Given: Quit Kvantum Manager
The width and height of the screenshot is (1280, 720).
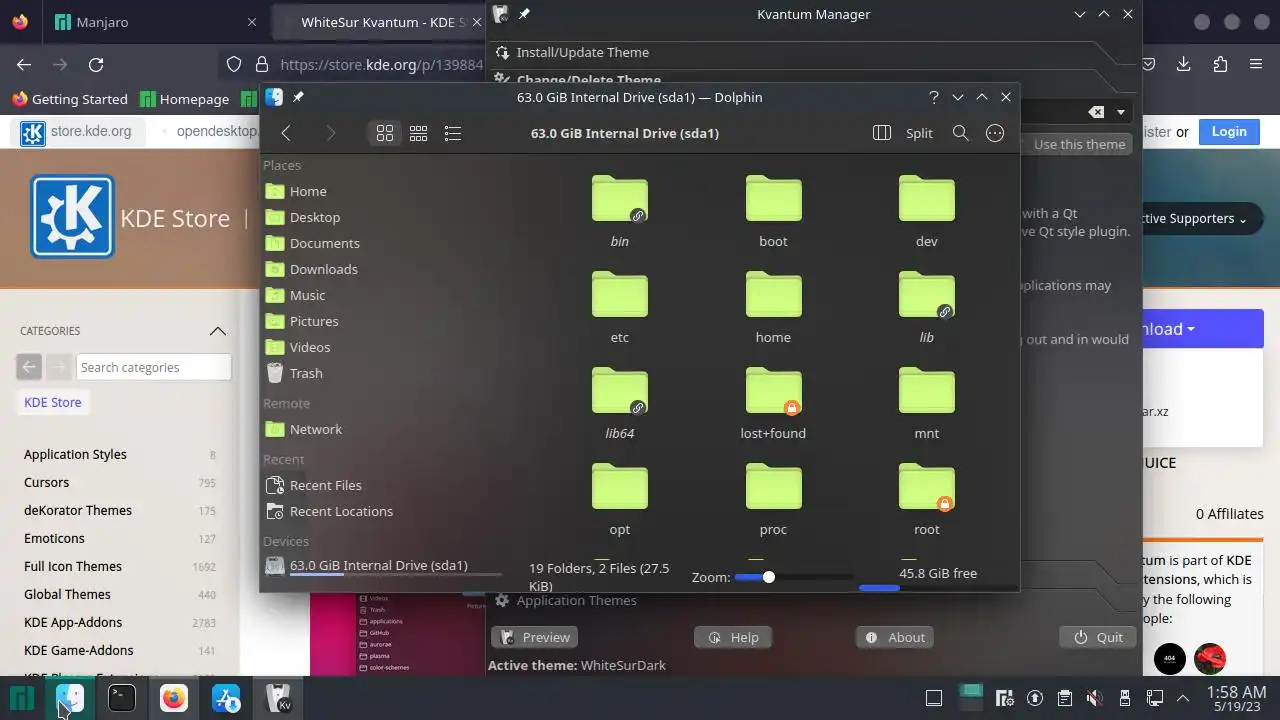Looking at the screenshot, I should coord(1098,637).
